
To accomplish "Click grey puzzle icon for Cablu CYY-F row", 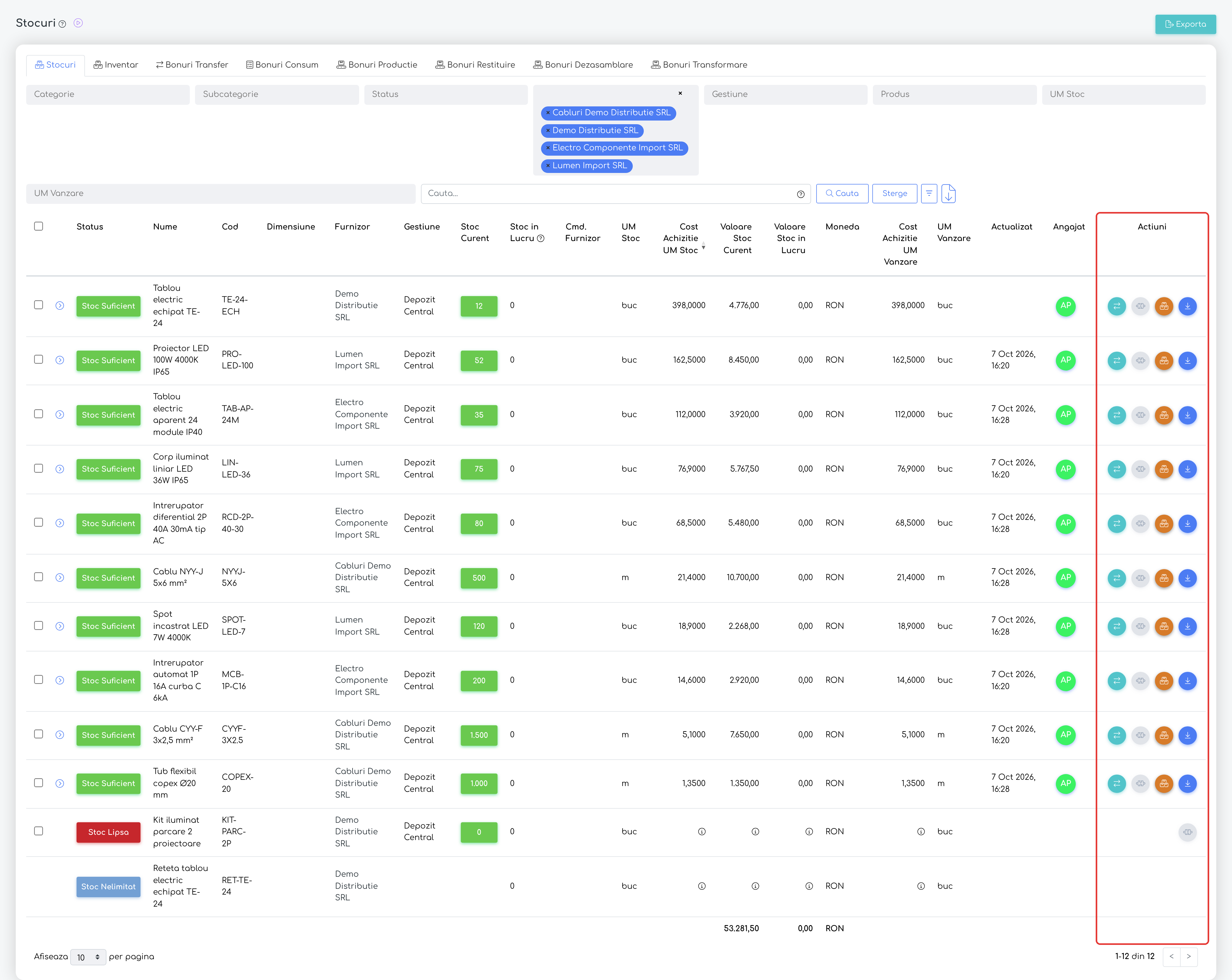I will coord(1141,735).
